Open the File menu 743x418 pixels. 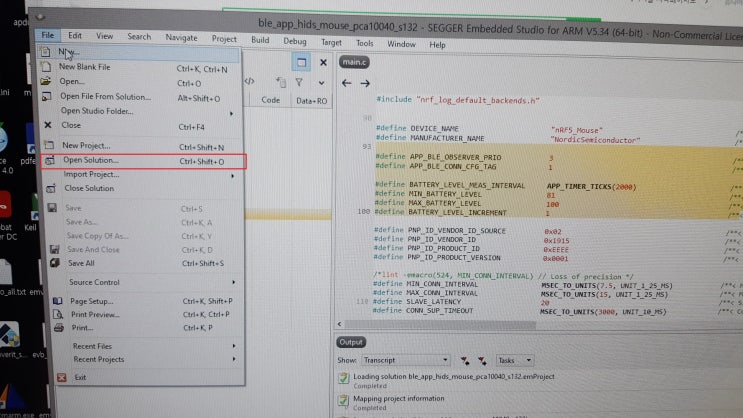(47, 35)
